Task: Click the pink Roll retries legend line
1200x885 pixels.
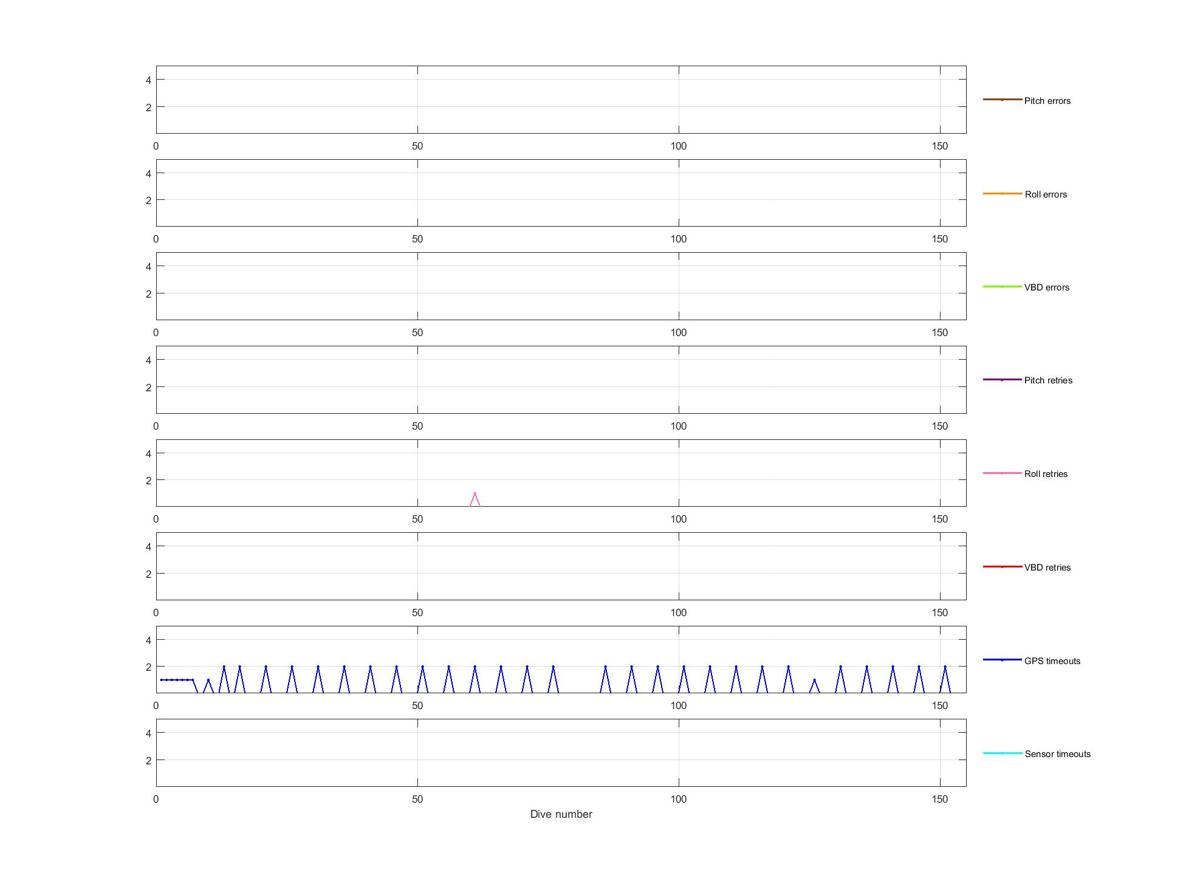Action: point(1002,473)
